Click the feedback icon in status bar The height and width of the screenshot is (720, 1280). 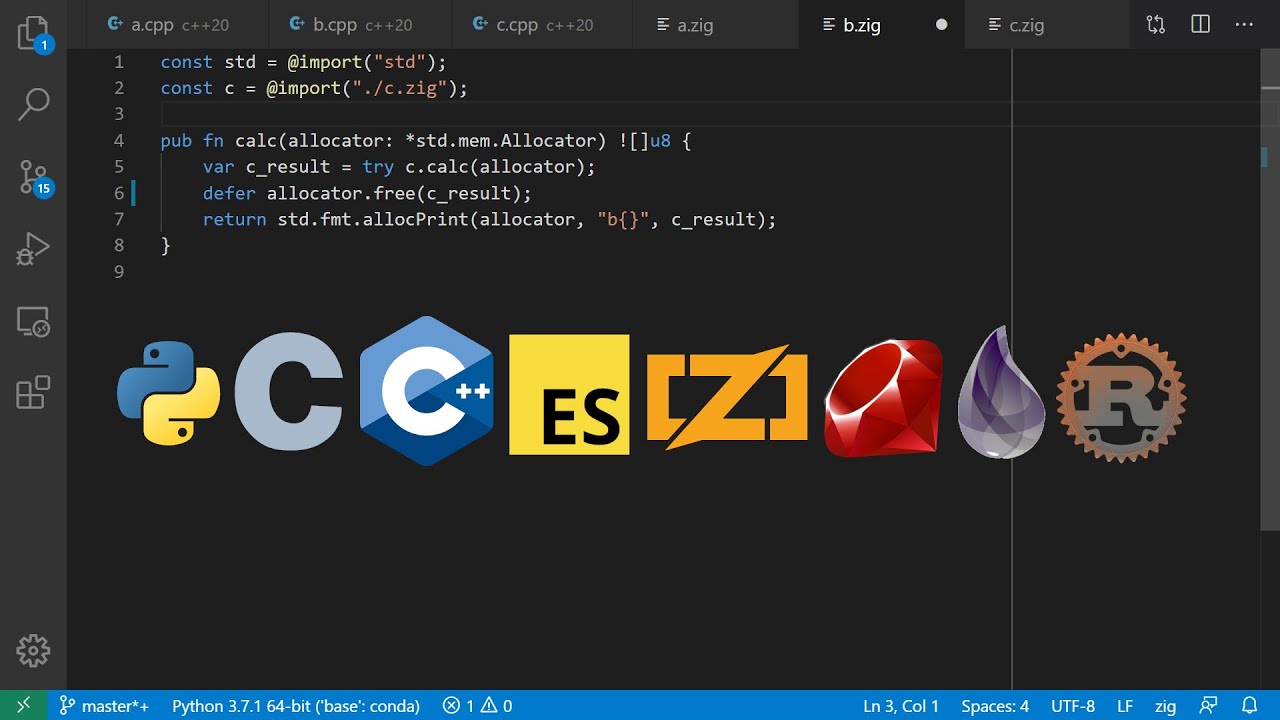click(x=1209, y=706)
